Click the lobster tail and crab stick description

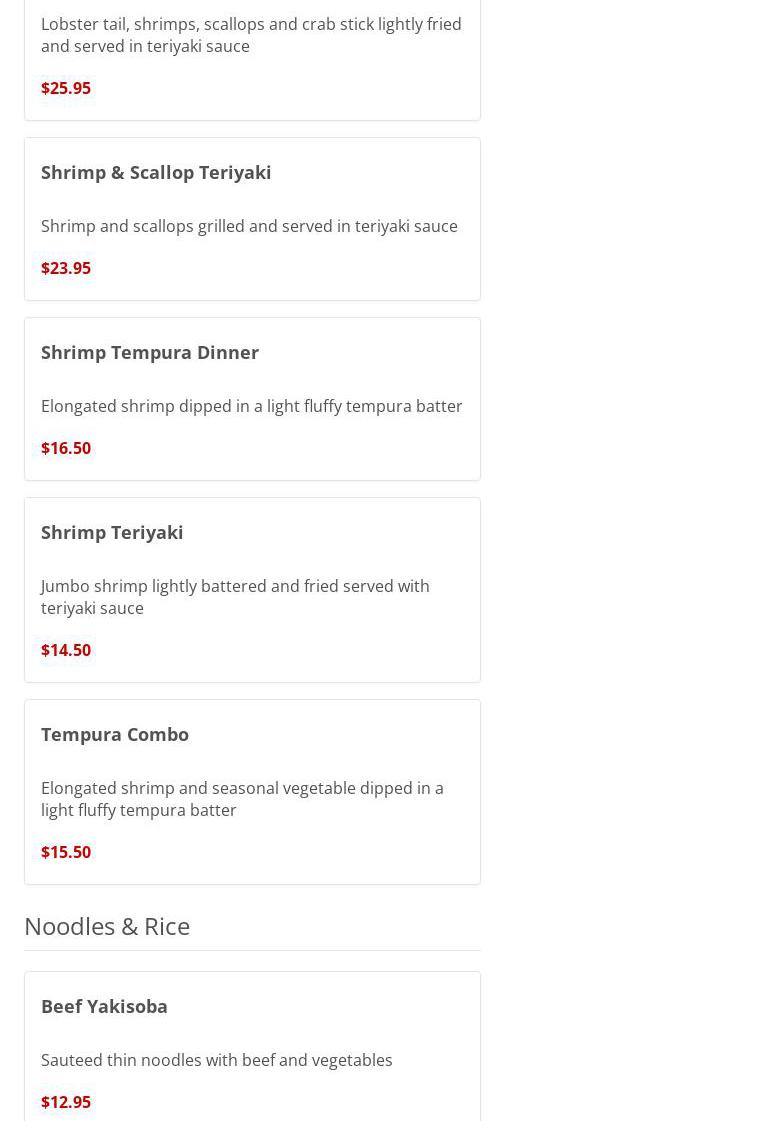pyautogui.click(x=251, y=35)
